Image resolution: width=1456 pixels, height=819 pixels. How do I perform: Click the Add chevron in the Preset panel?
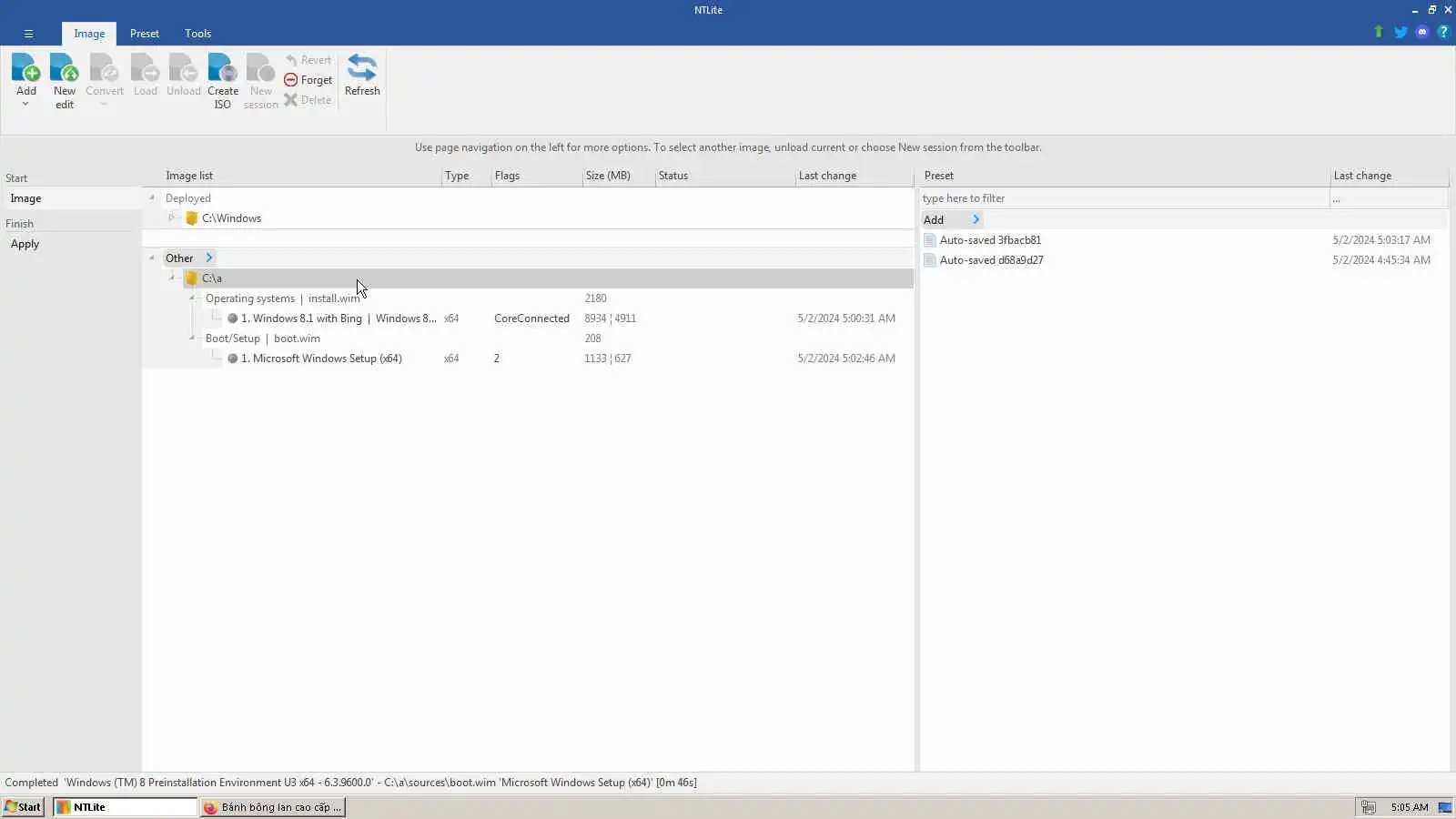[x=976, y=220]
